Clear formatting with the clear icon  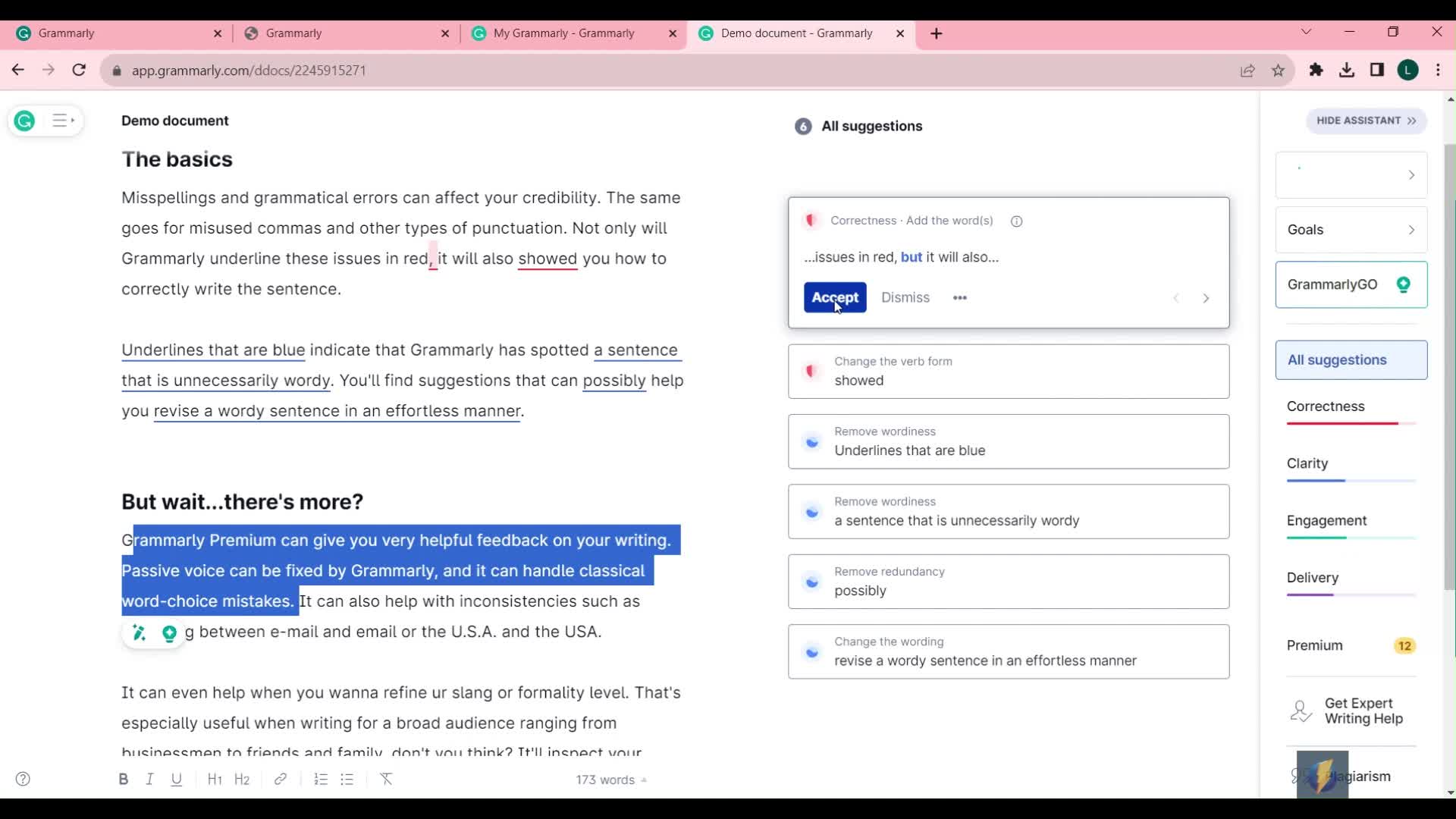coord(386,779)
